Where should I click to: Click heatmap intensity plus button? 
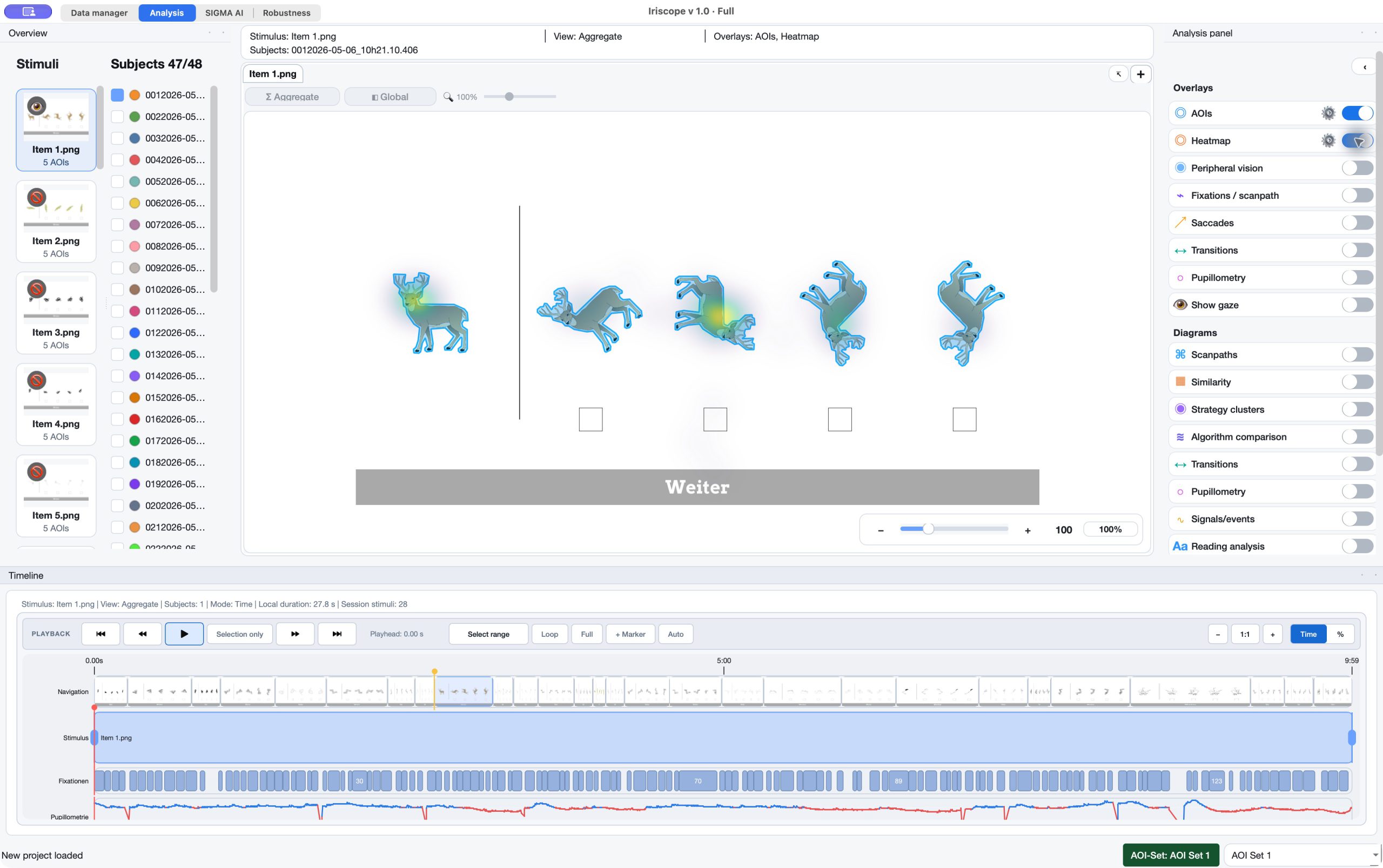1028,530
